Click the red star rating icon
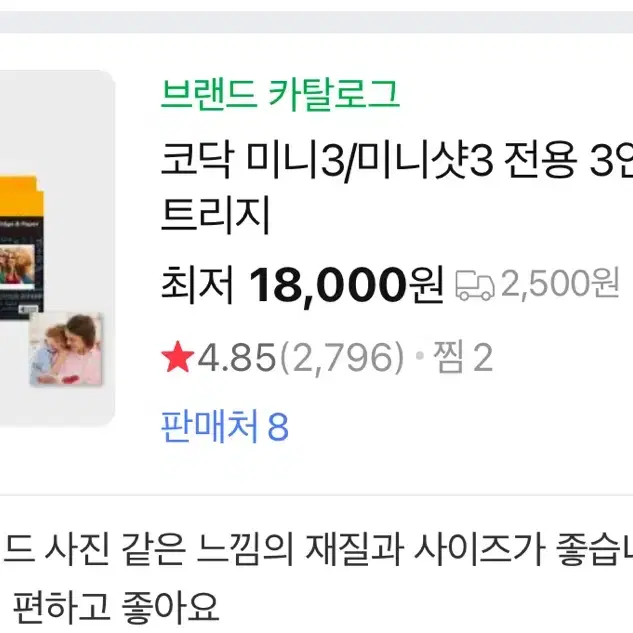633x633 pixels. coord(178,356)
